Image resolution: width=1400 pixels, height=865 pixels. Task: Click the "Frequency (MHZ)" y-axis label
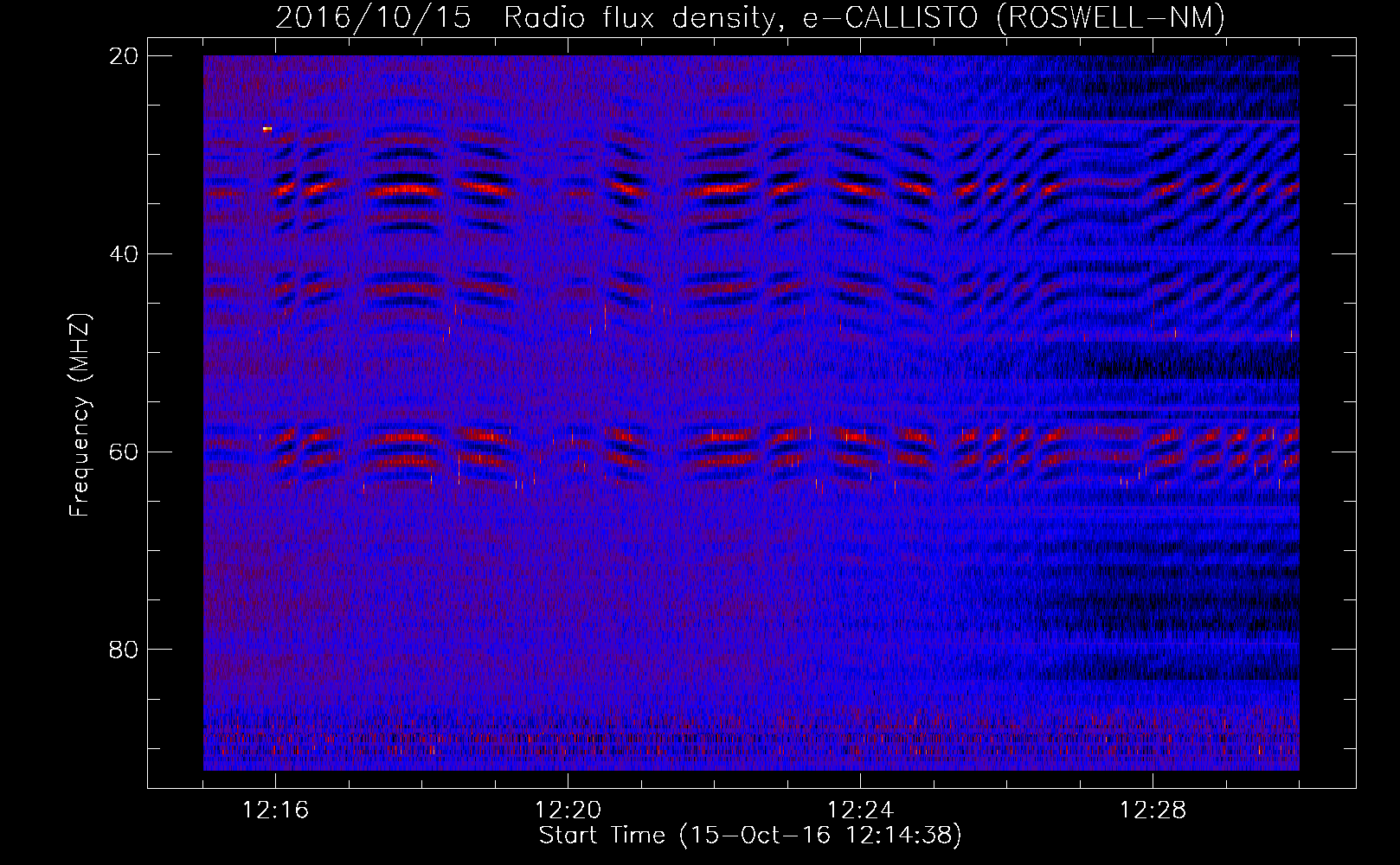(80, 415)
